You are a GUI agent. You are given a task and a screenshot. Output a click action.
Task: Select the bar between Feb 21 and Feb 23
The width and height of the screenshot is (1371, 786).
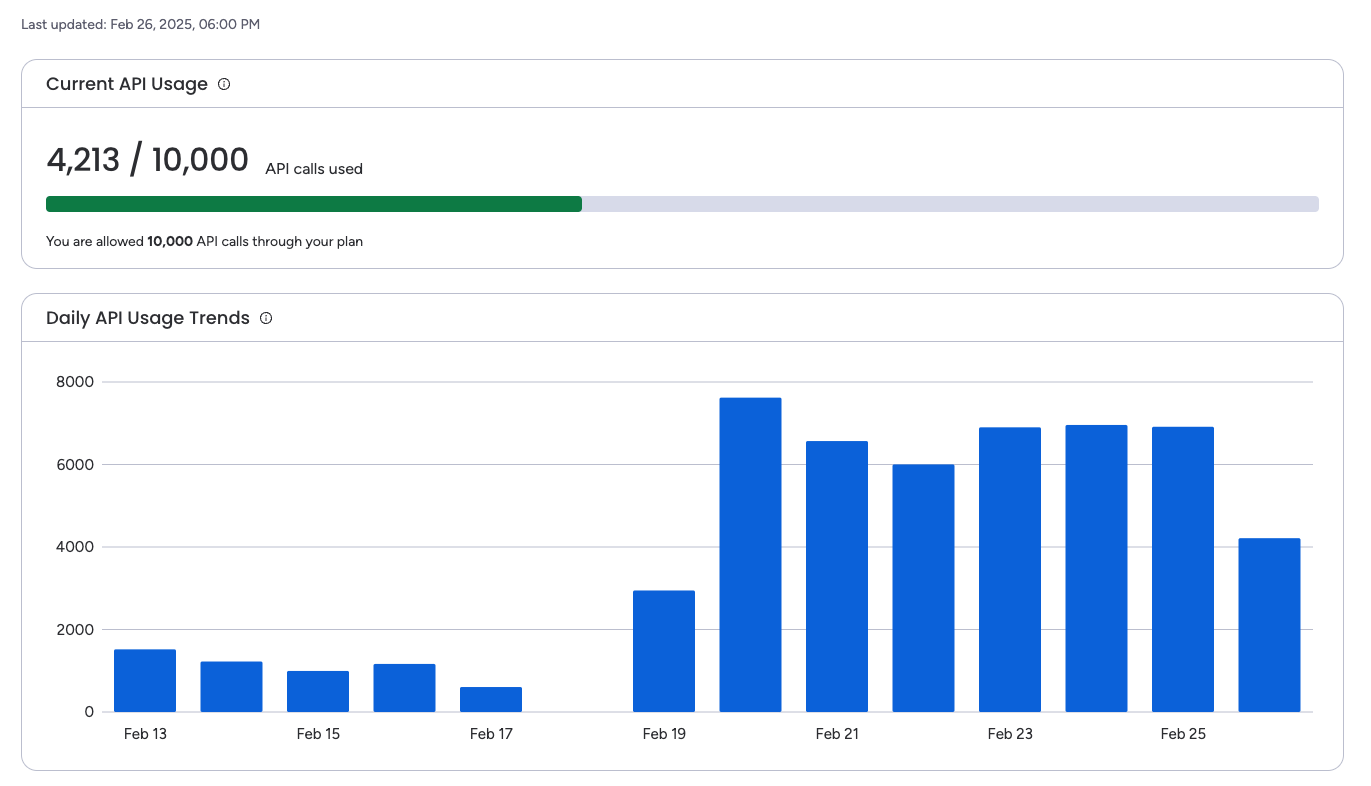[923, 588]
